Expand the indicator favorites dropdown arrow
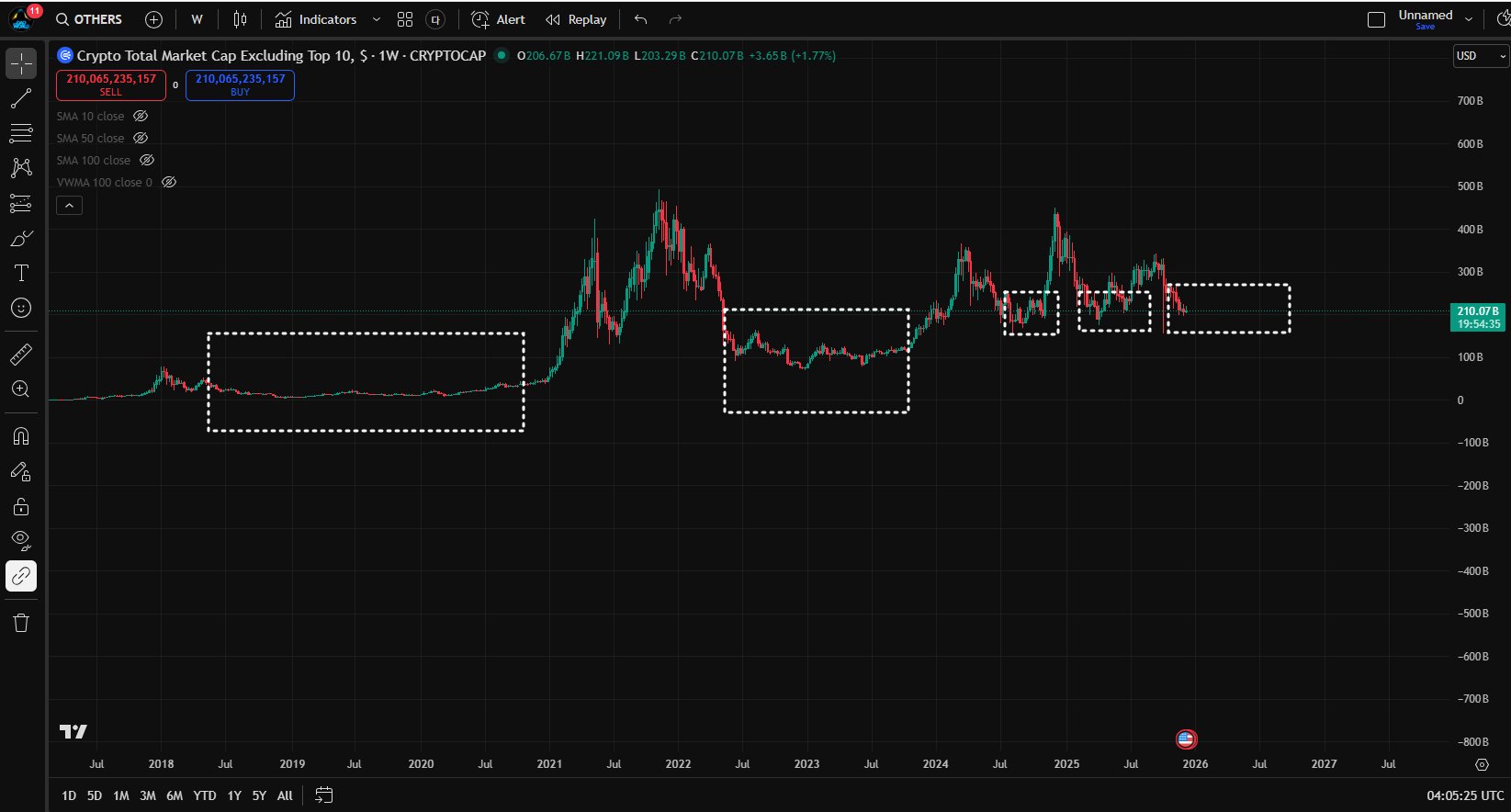The image size is (1511, 812). [x=376, y=19]
